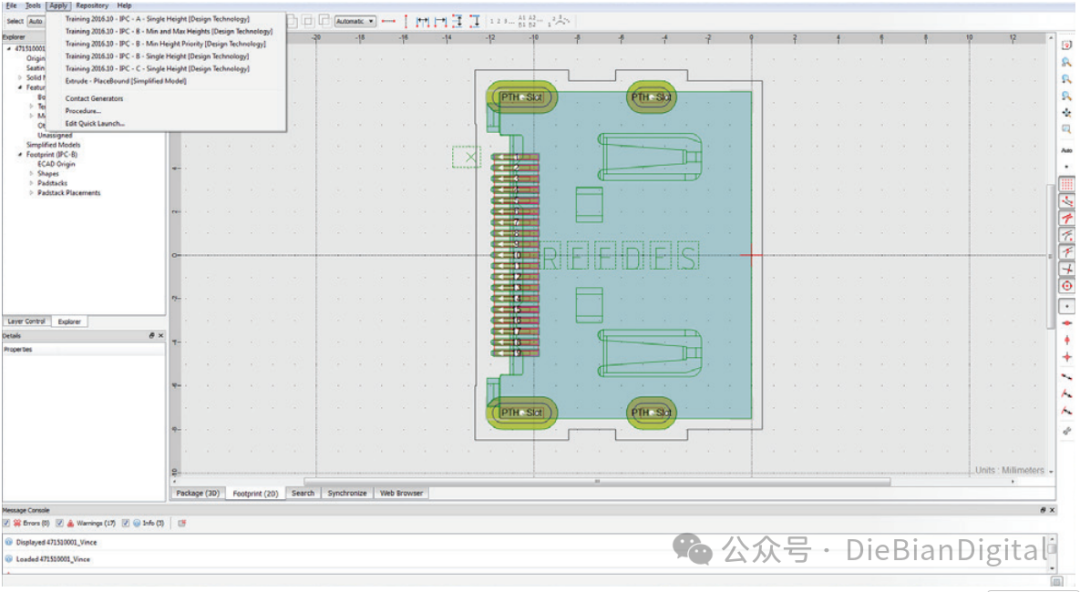
Task: Click the zoom-to-area icon in right toolbar
Action: 1066,129
